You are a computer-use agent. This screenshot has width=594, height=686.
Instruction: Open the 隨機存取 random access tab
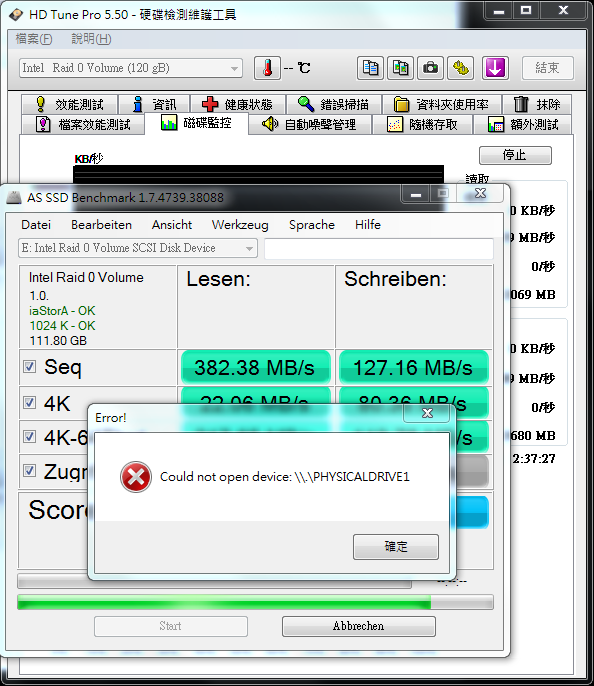coord(423,125)
